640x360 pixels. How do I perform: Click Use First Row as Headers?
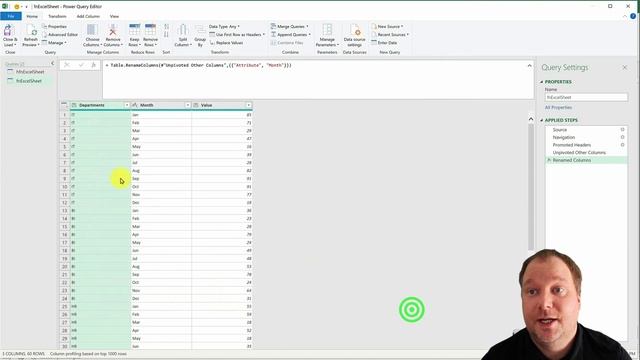tap(237, 35)
